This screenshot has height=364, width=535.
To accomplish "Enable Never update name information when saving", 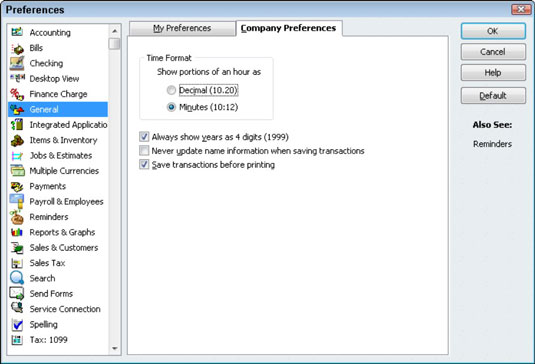I will [144, 150].
